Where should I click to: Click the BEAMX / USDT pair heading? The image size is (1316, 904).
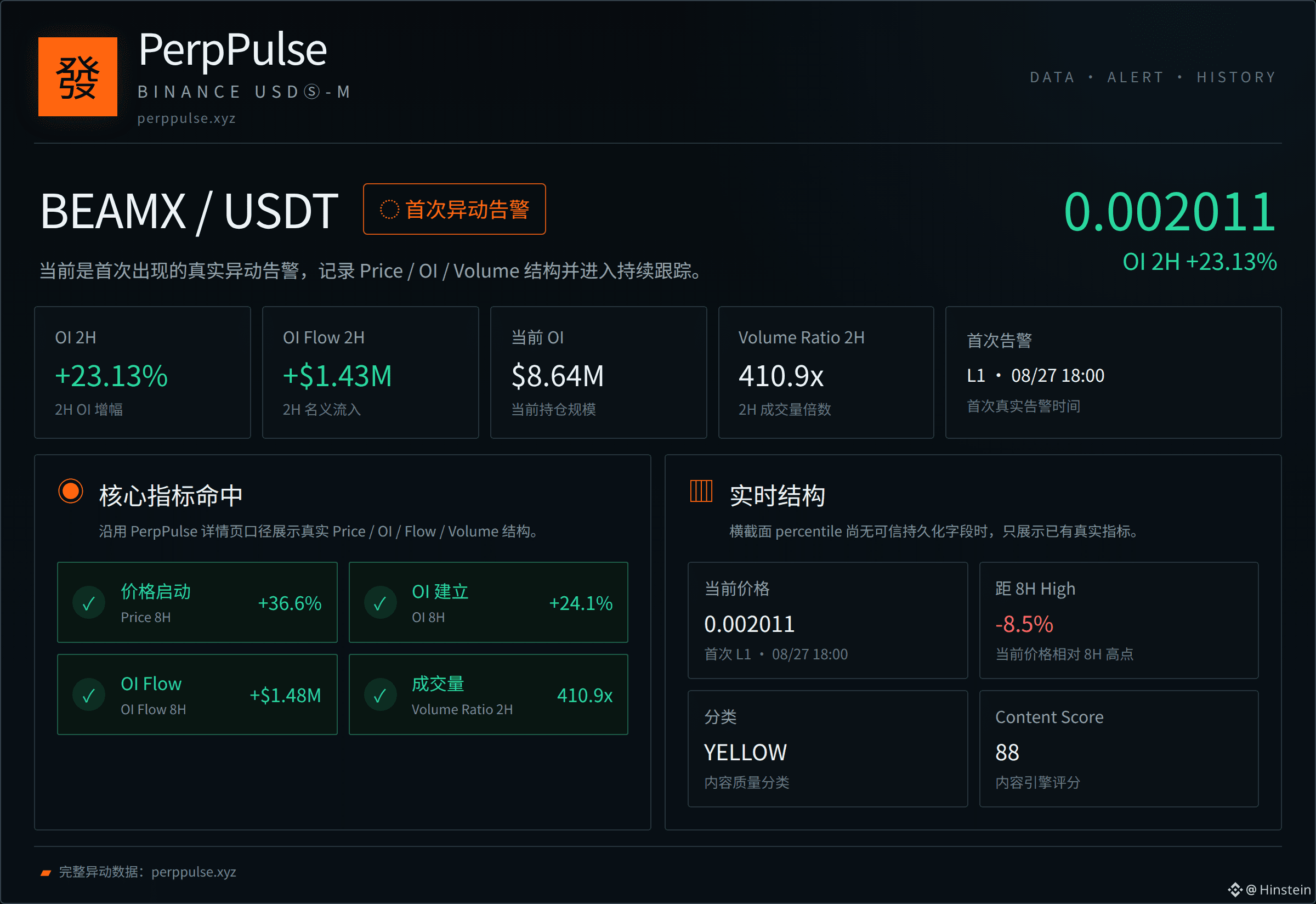point(189,211)
